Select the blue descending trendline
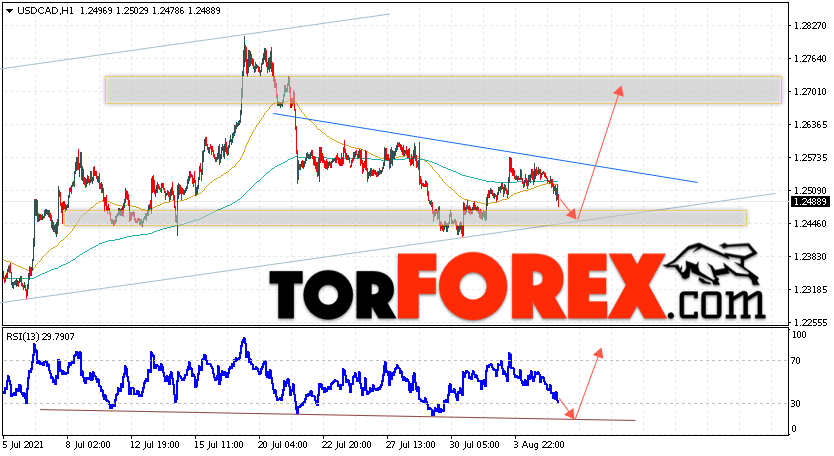Screen dimensions: 834x456 [485, 148]
